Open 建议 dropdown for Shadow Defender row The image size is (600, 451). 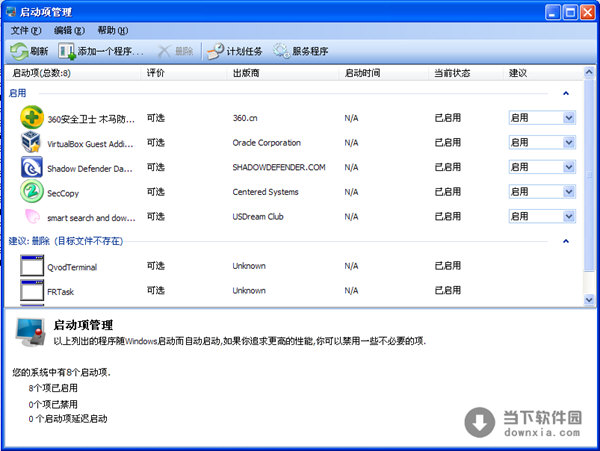[x=569, y=167]
